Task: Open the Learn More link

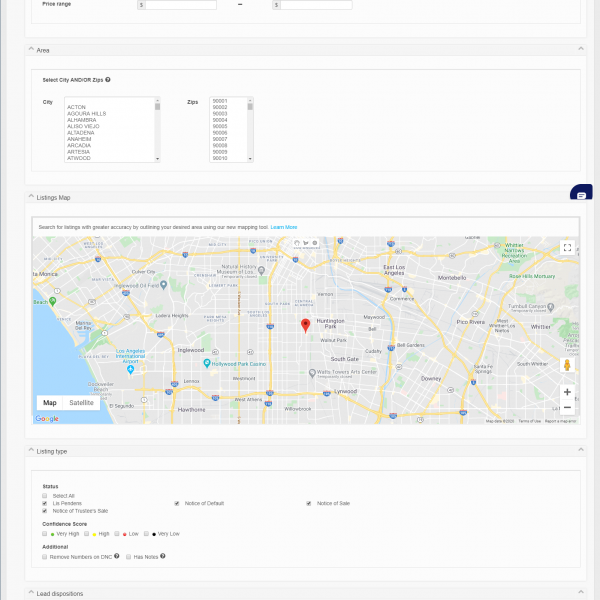Action: (284, 227)
